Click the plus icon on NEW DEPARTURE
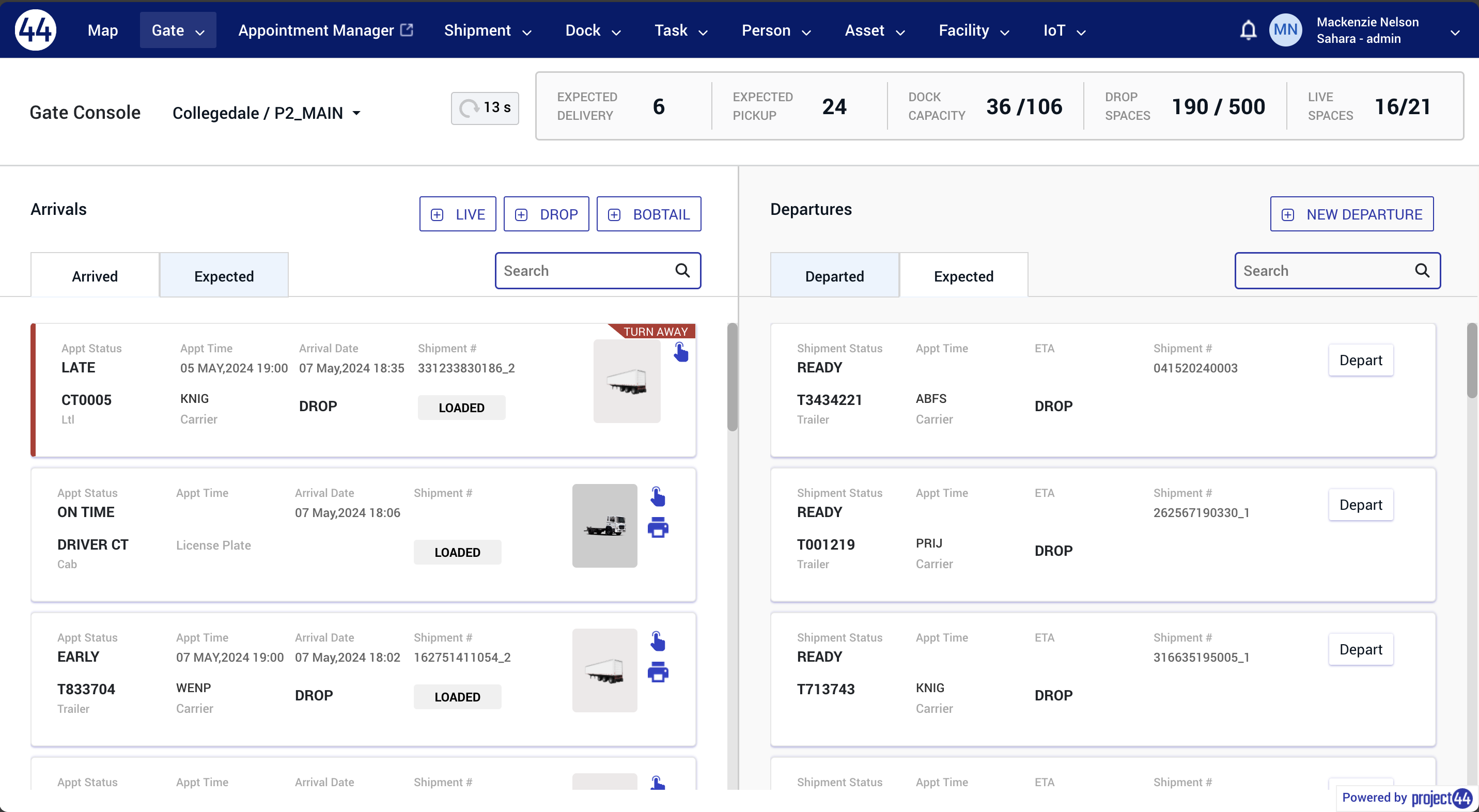Screen dimensions: 1479x812 pyautogui.click(x=1288, y=215)
